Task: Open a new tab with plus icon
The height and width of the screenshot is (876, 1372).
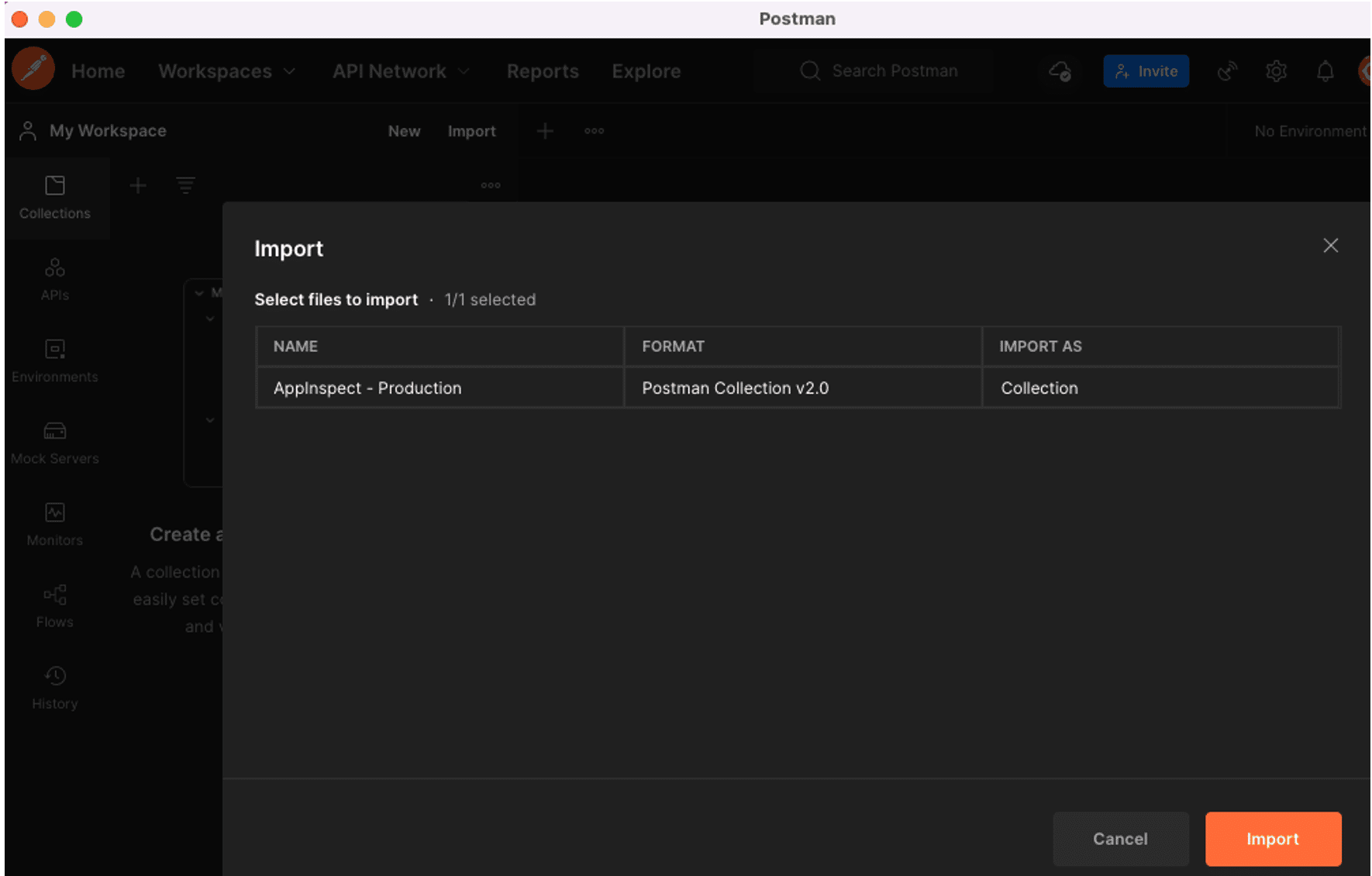Action: pyautogui.click(x=545, y=131)
